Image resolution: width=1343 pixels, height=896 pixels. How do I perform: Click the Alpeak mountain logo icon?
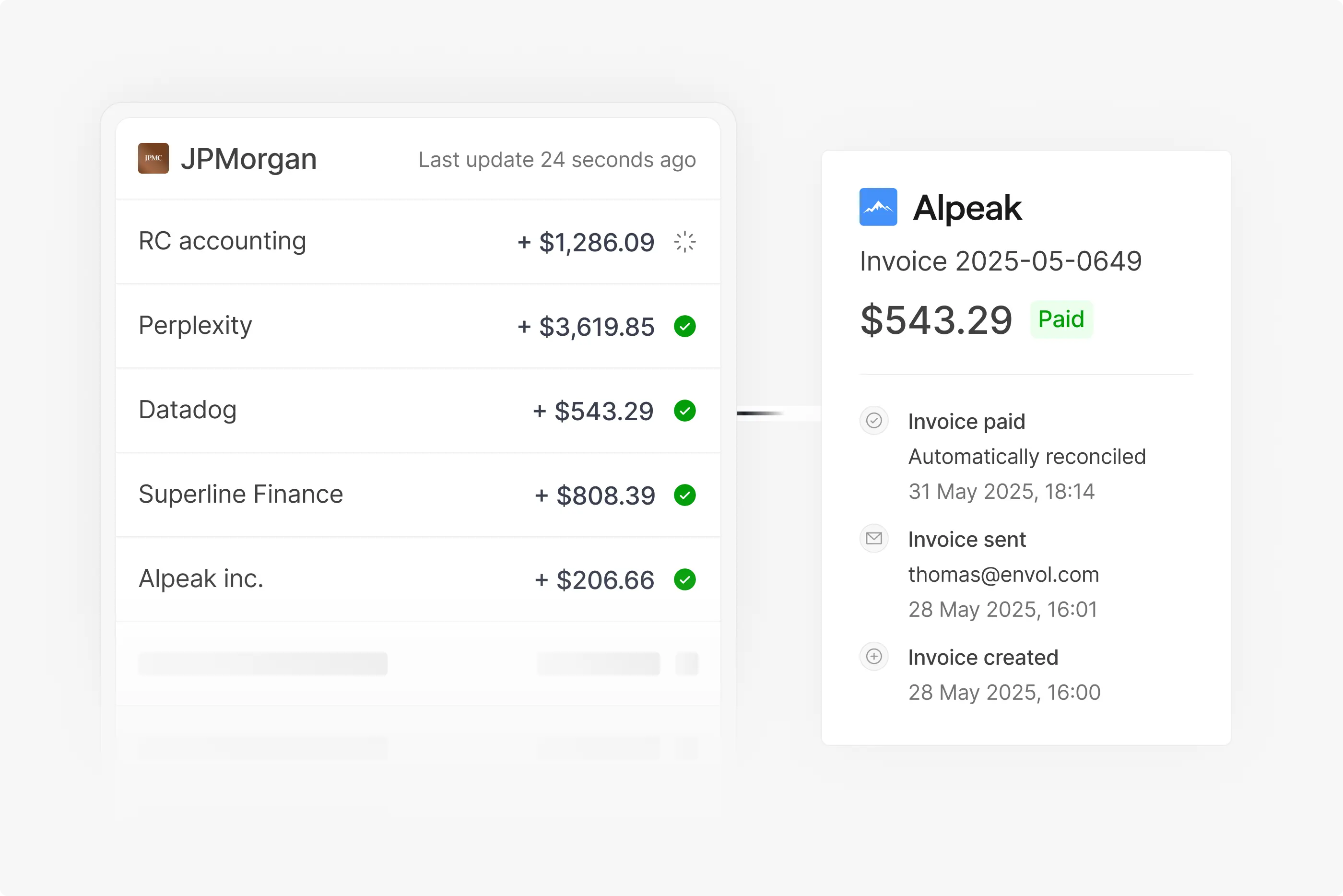(x=878, y=207)
